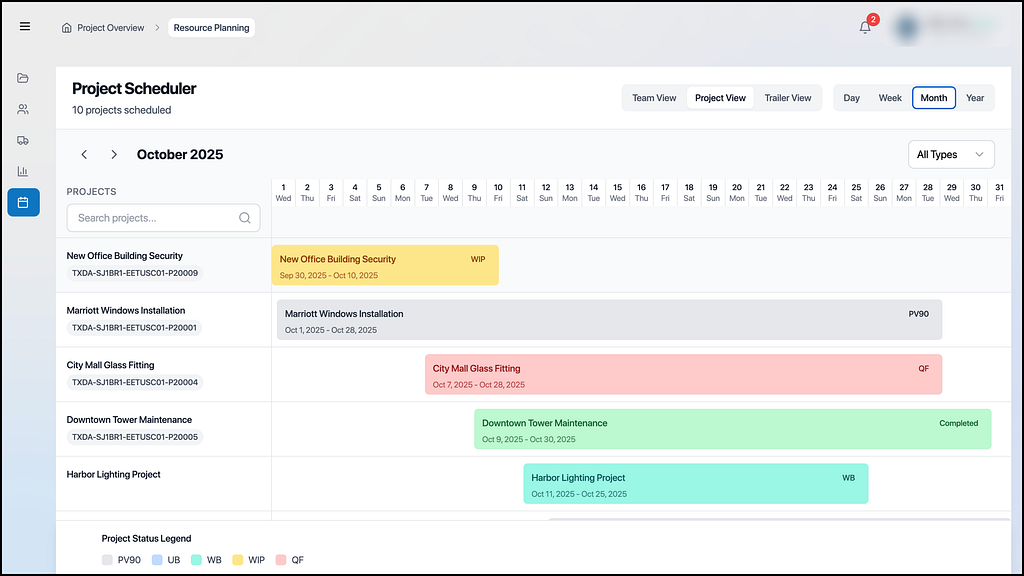This screenshot has width=1024, height=576.
Task: Switch to Trailer View tab
Action: (788, 98)
